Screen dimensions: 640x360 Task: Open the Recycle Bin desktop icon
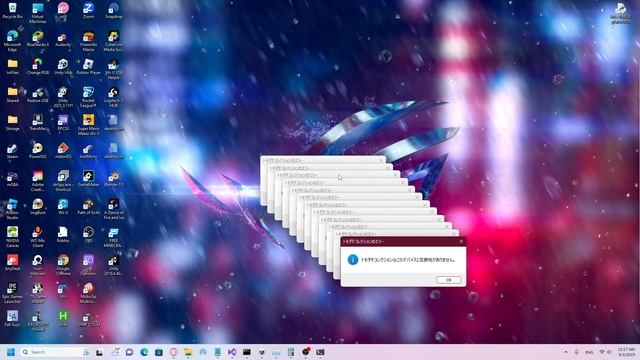(x=12, y=11)
